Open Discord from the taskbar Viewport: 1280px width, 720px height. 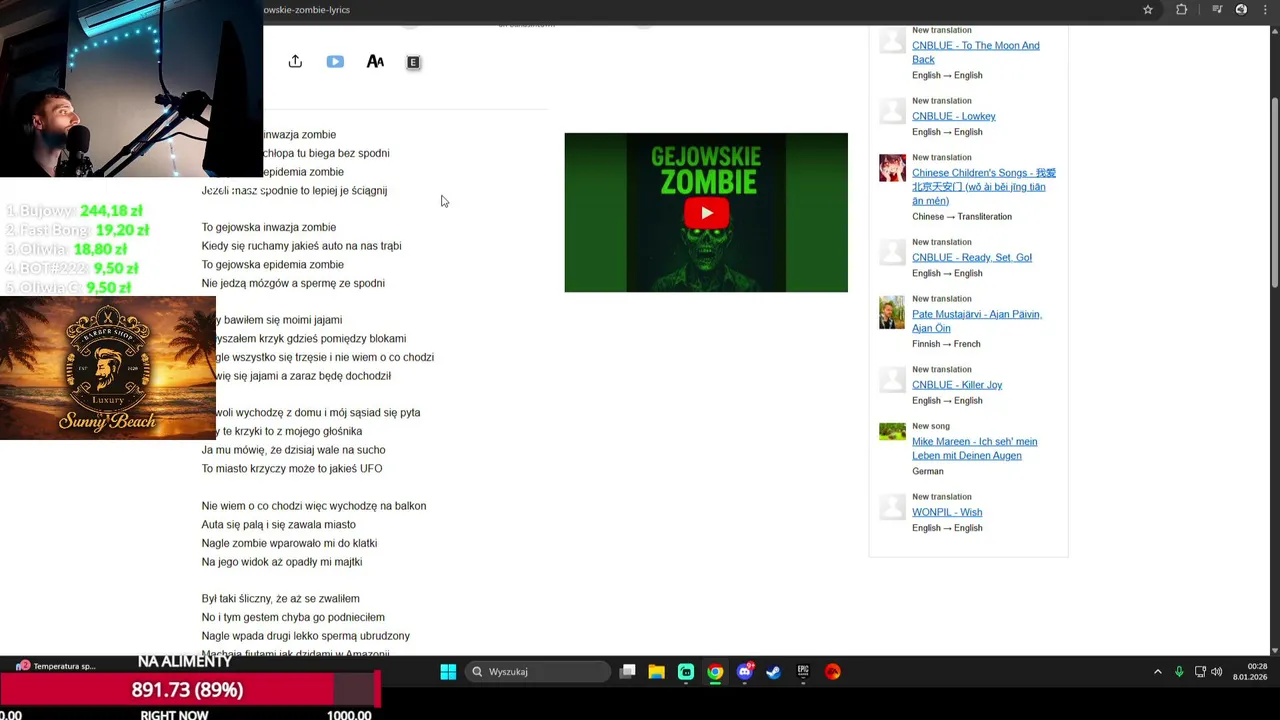pyautogui.click(x=744, y=672)
